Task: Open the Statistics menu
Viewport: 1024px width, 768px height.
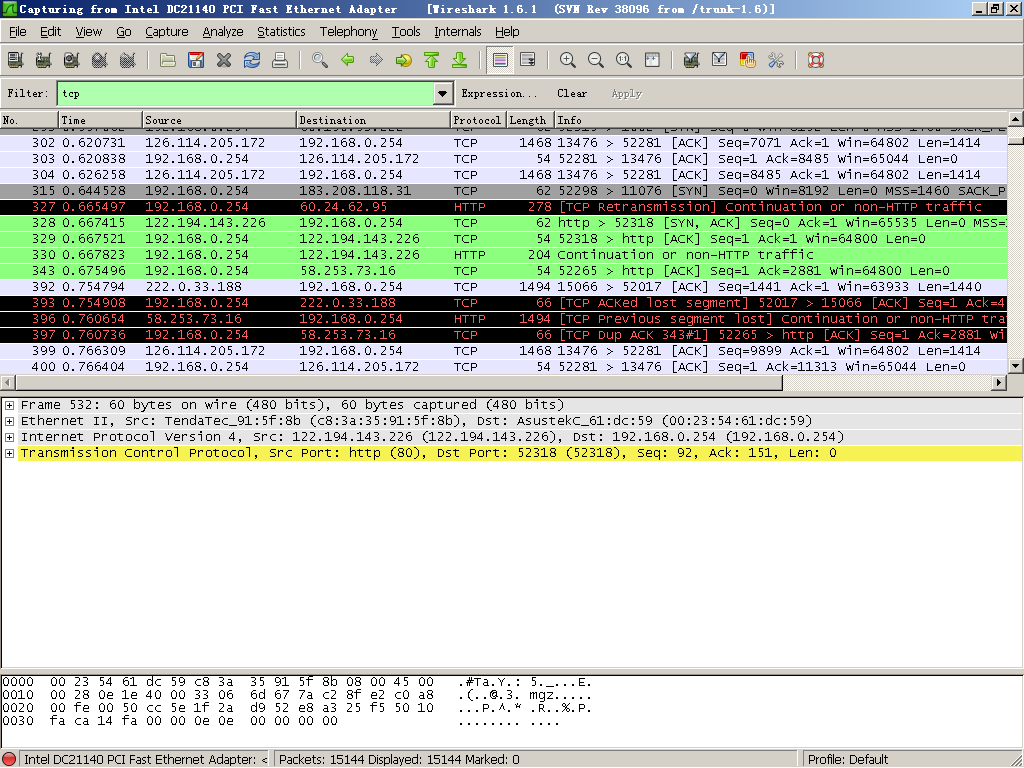Action: point(281,31)
